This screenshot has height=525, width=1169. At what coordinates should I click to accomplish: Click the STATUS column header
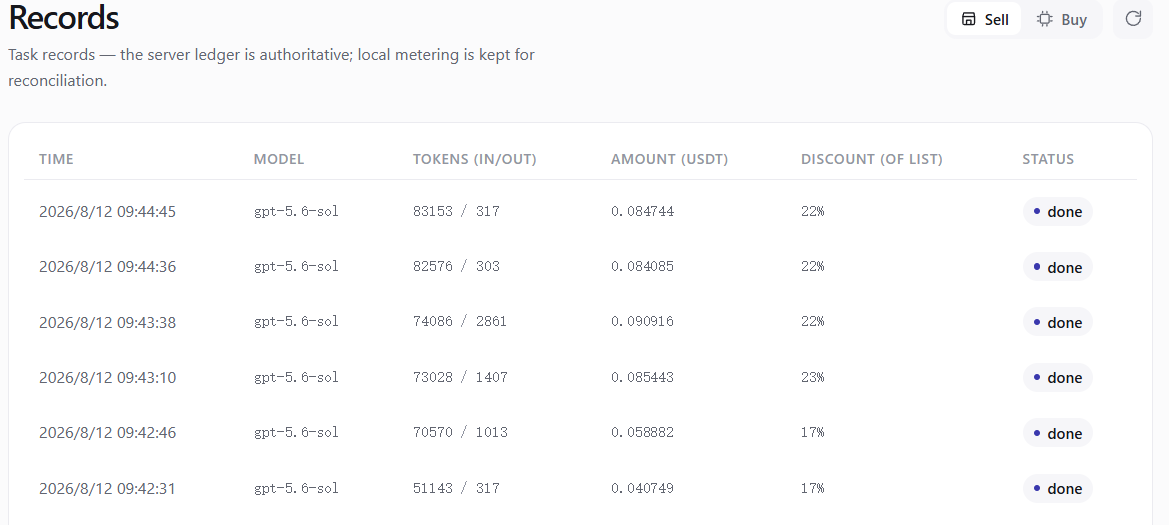click(x=1048, y=159)
